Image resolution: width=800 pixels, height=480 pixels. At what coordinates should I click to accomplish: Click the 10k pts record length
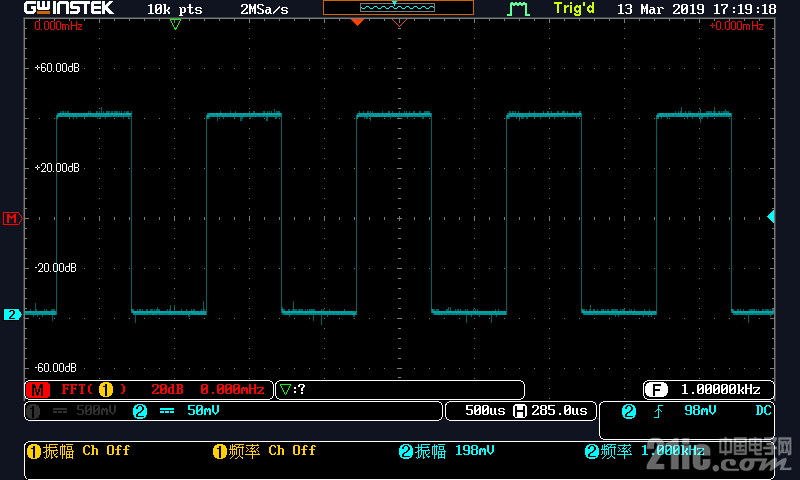click(x=174, y=9)
